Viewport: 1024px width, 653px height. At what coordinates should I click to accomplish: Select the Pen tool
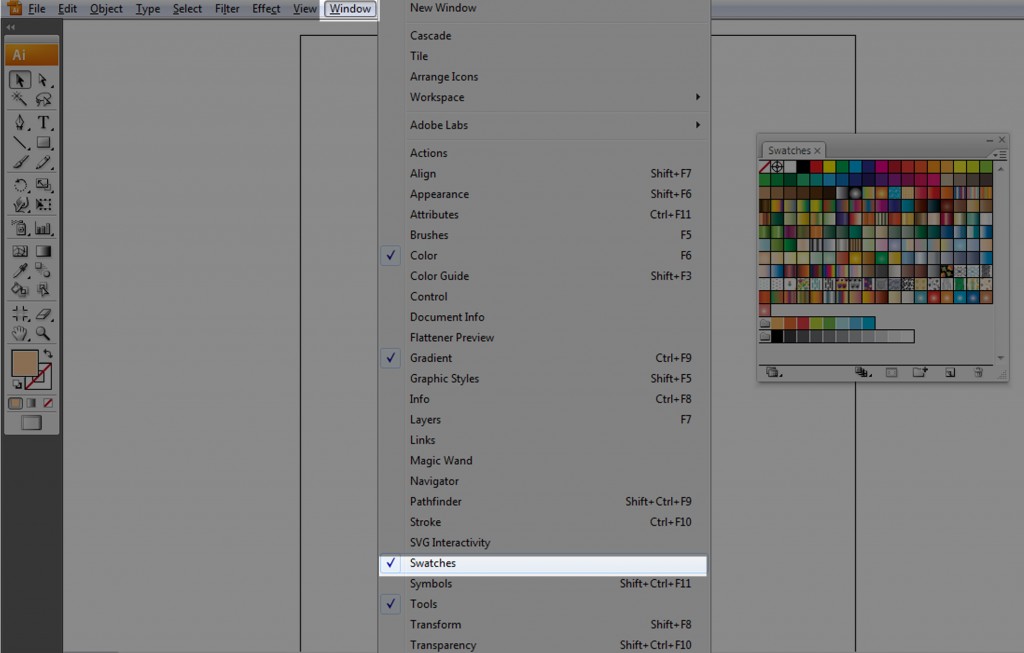tap(20, 122)
